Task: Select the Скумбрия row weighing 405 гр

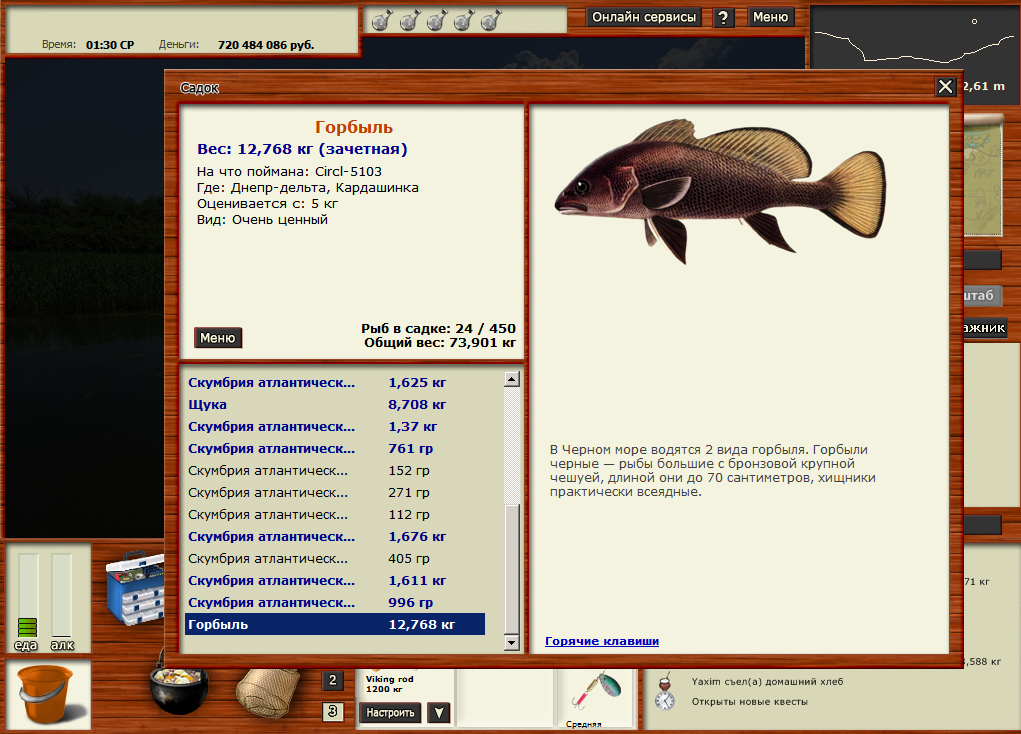Action: 335,559
